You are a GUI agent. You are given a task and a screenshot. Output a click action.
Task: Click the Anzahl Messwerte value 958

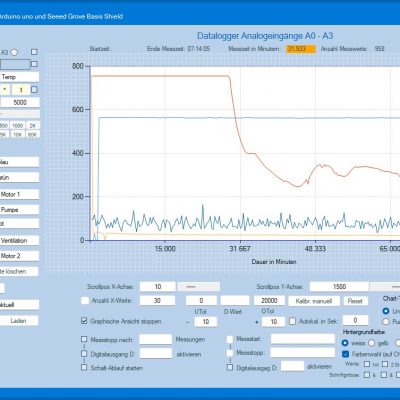point(379,49)
